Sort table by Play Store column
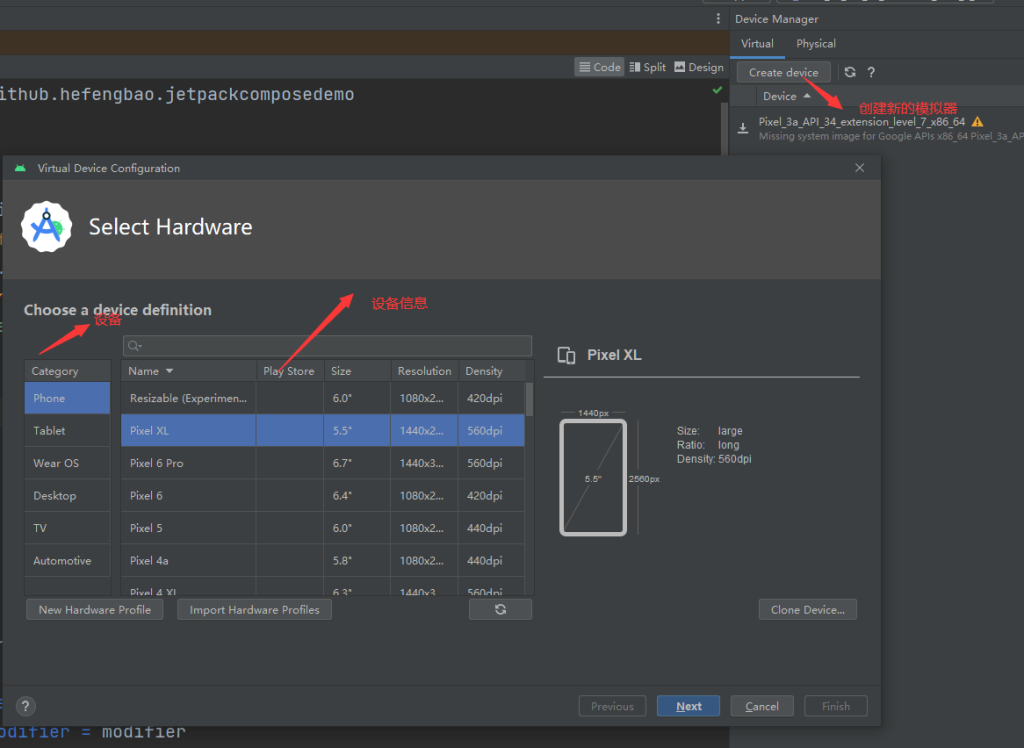The height and width of the screenshot is (748, 1024). pyautogui.click(x=289, y=371)
